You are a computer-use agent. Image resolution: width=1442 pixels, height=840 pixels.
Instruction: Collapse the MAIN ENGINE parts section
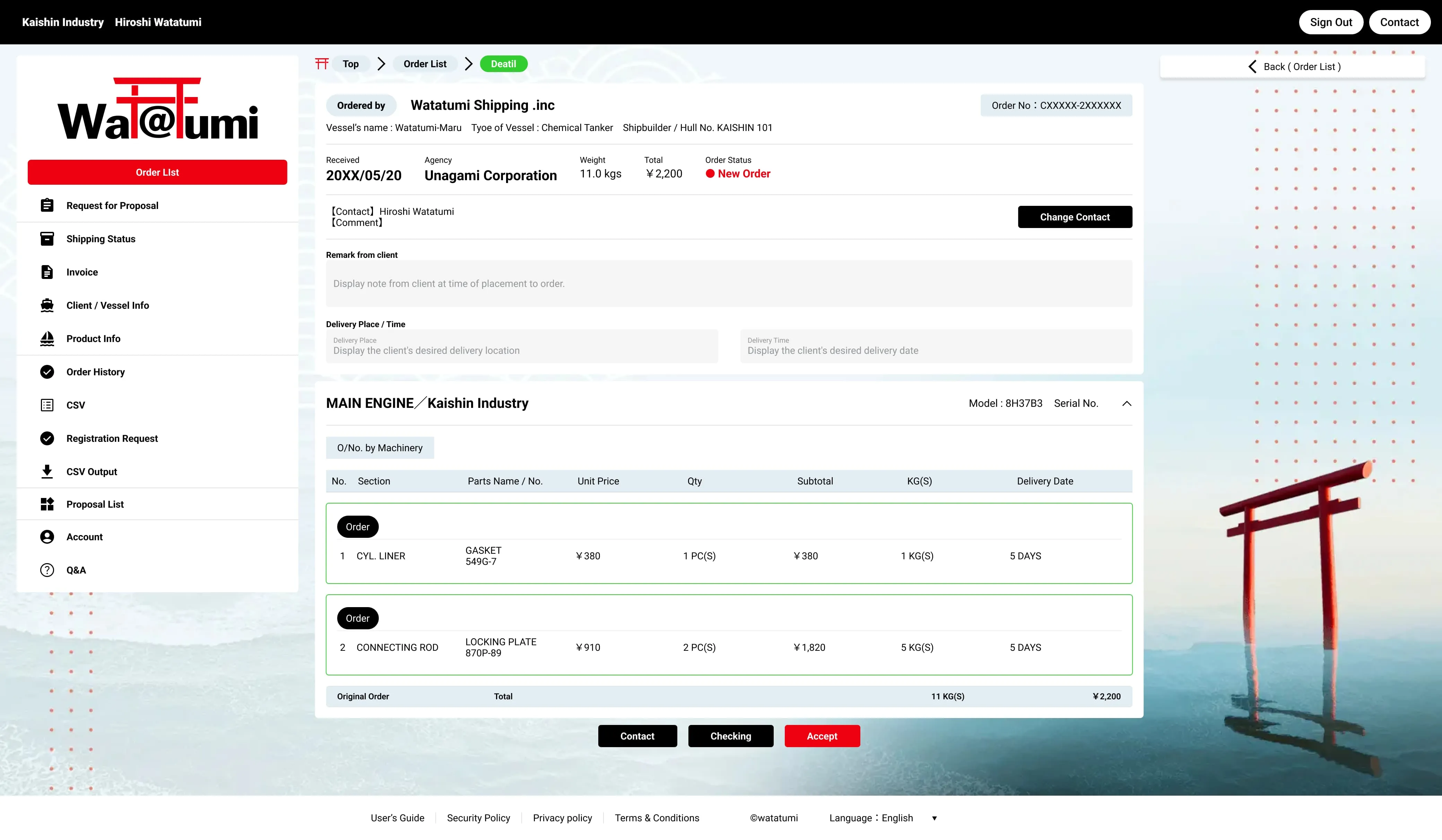(1127, 403)
